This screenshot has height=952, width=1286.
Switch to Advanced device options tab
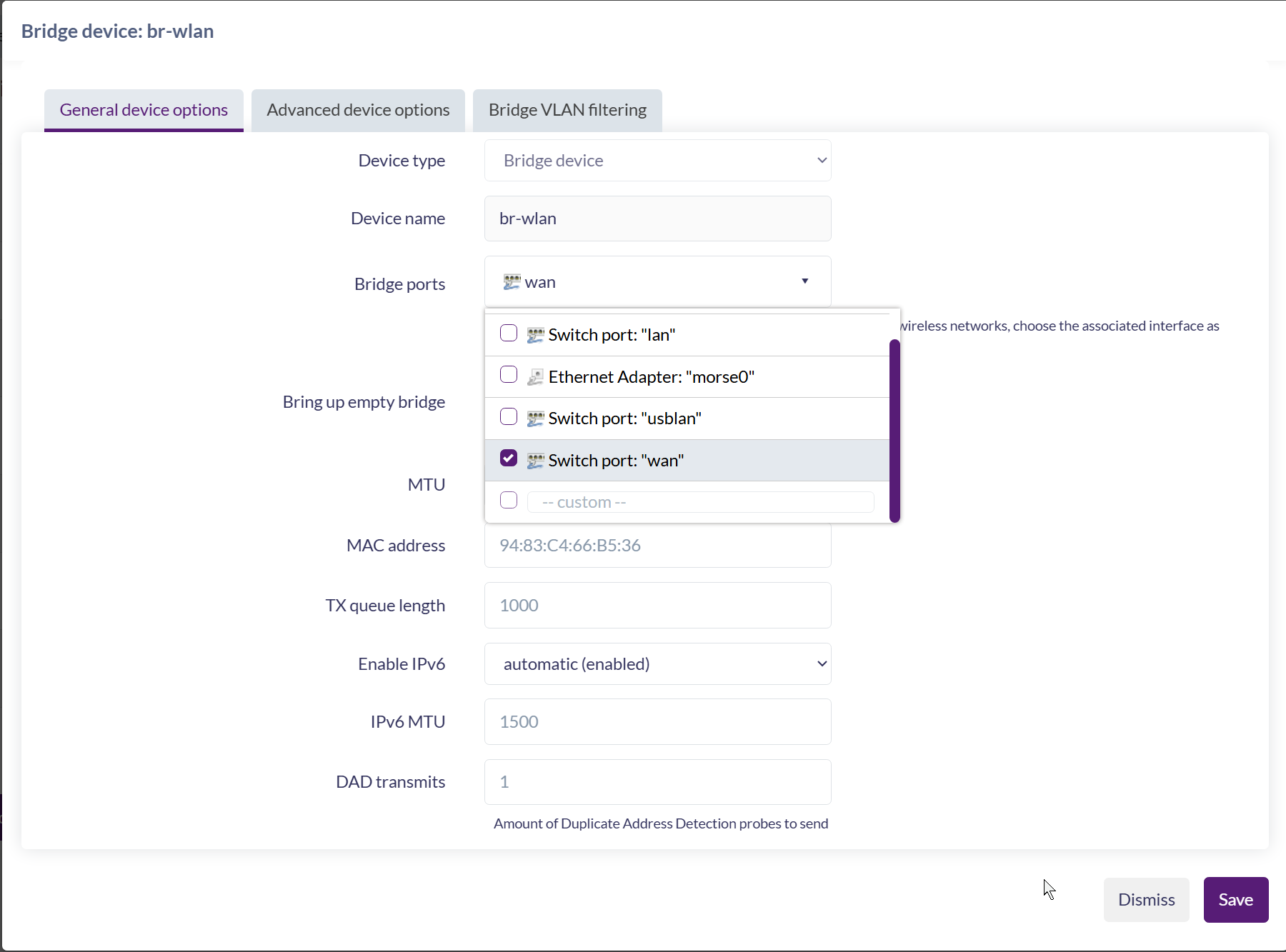pos(358,110)
